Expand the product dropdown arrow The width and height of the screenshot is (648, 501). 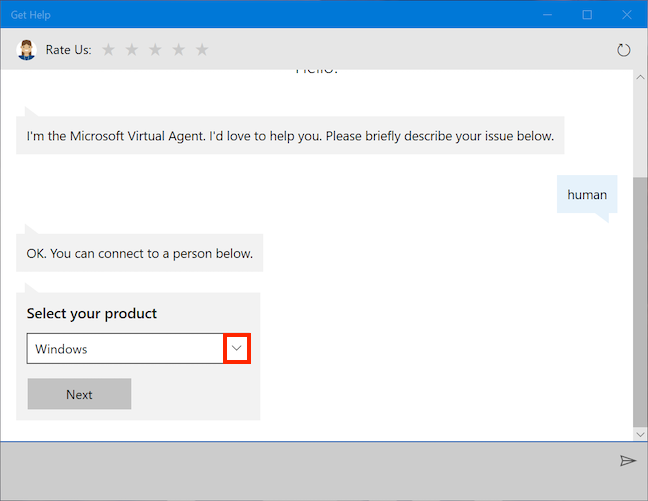tap(237, 348)
